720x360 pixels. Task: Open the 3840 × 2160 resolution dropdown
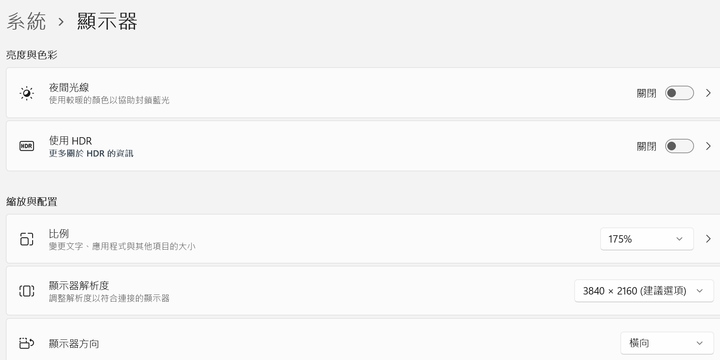coord(644,291)
